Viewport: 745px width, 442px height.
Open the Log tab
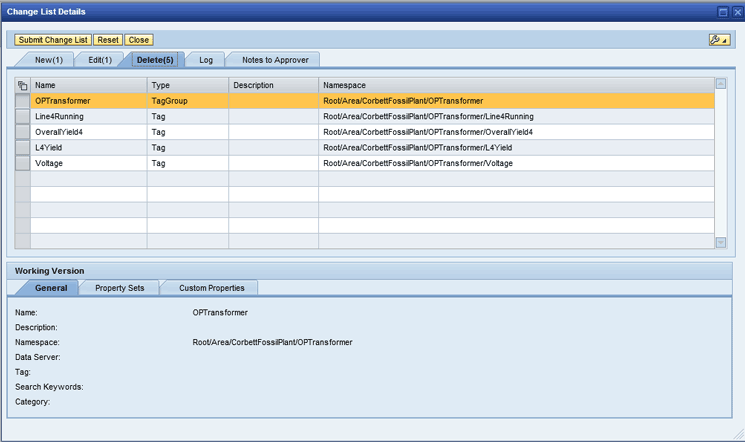pyautogui.click(x=205, y=60)
